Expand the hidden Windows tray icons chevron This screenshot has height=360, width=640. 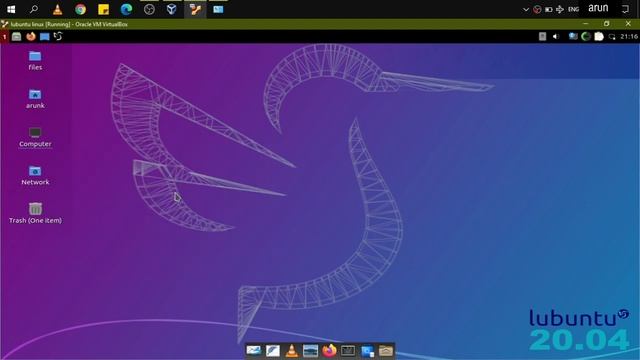click(526, 9)
